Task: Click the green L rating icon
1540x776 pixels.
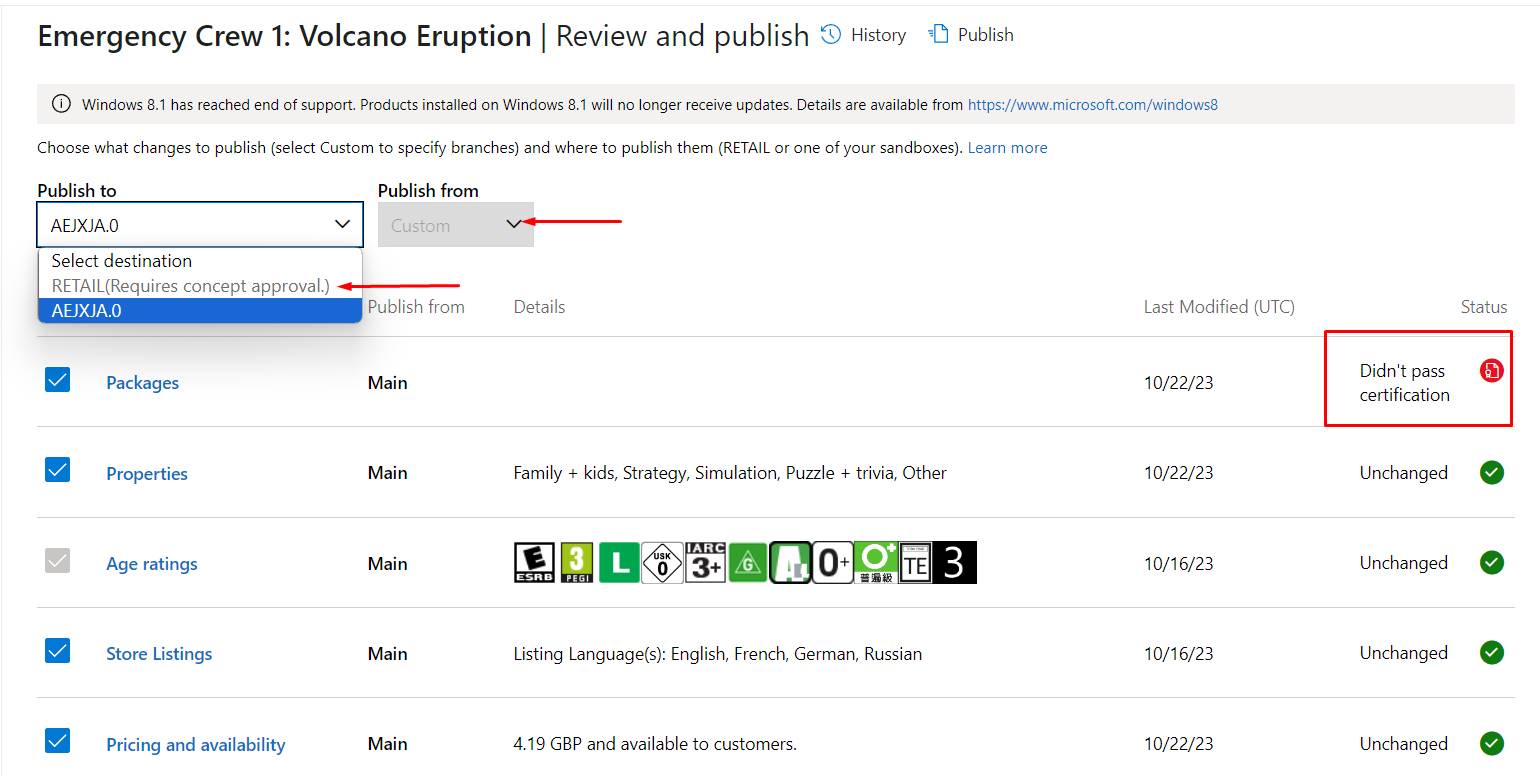Action: (619, 563)
